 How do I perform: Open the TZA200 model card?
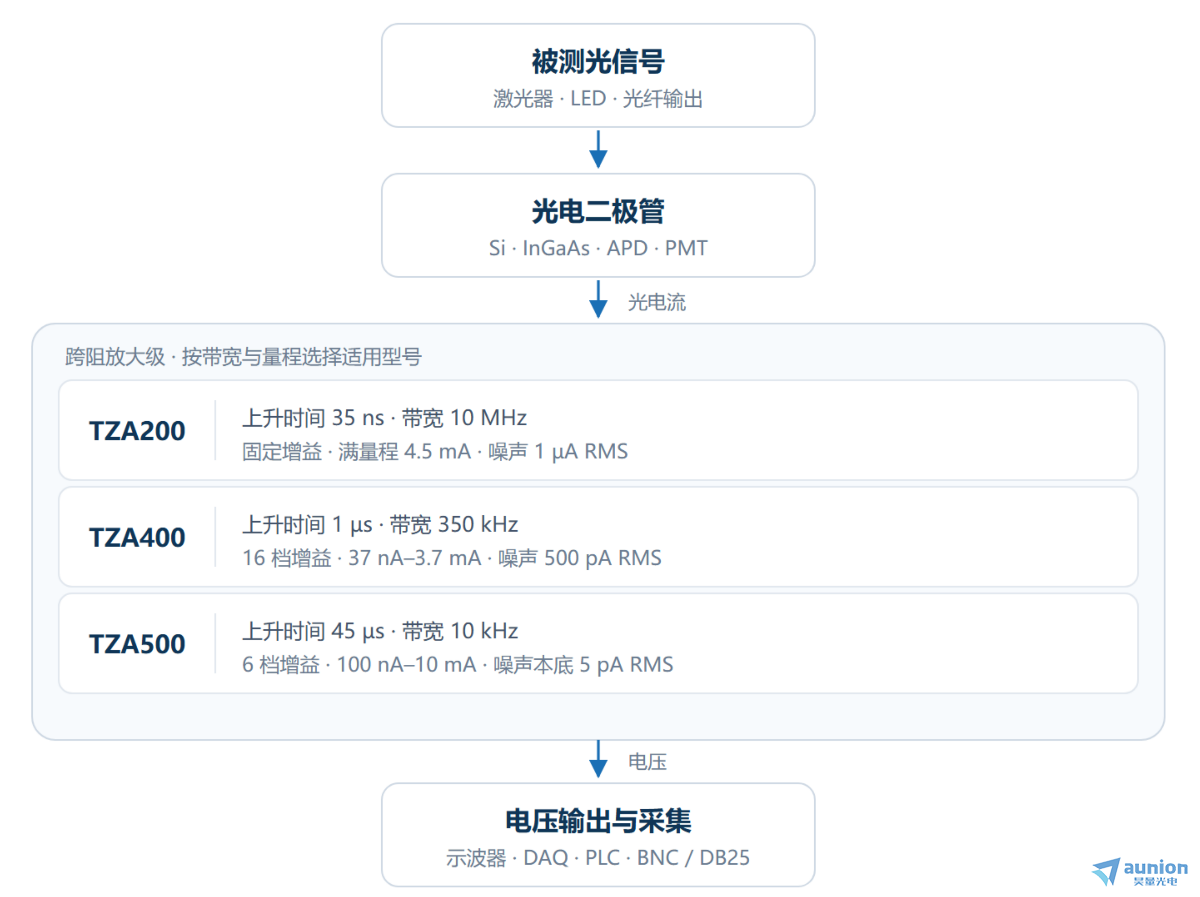point(598,430)
